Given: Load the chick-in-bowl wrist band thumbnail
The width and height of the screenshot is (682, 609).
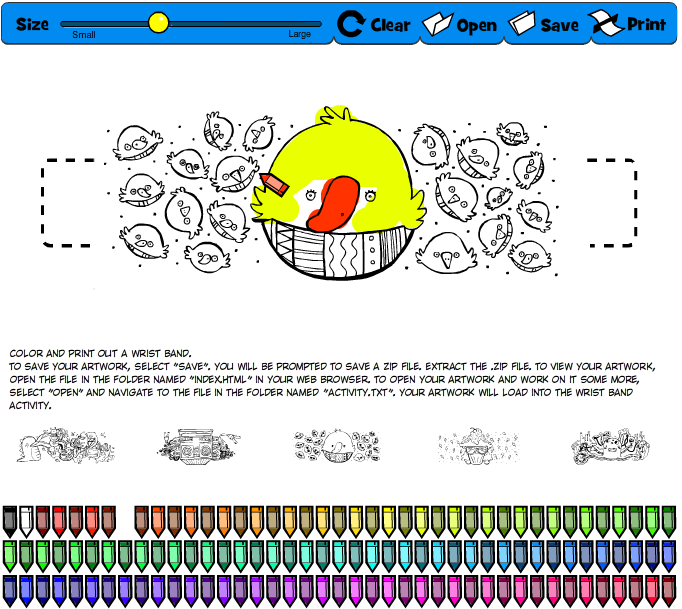Looking at the screenshot, I should 337,445.
